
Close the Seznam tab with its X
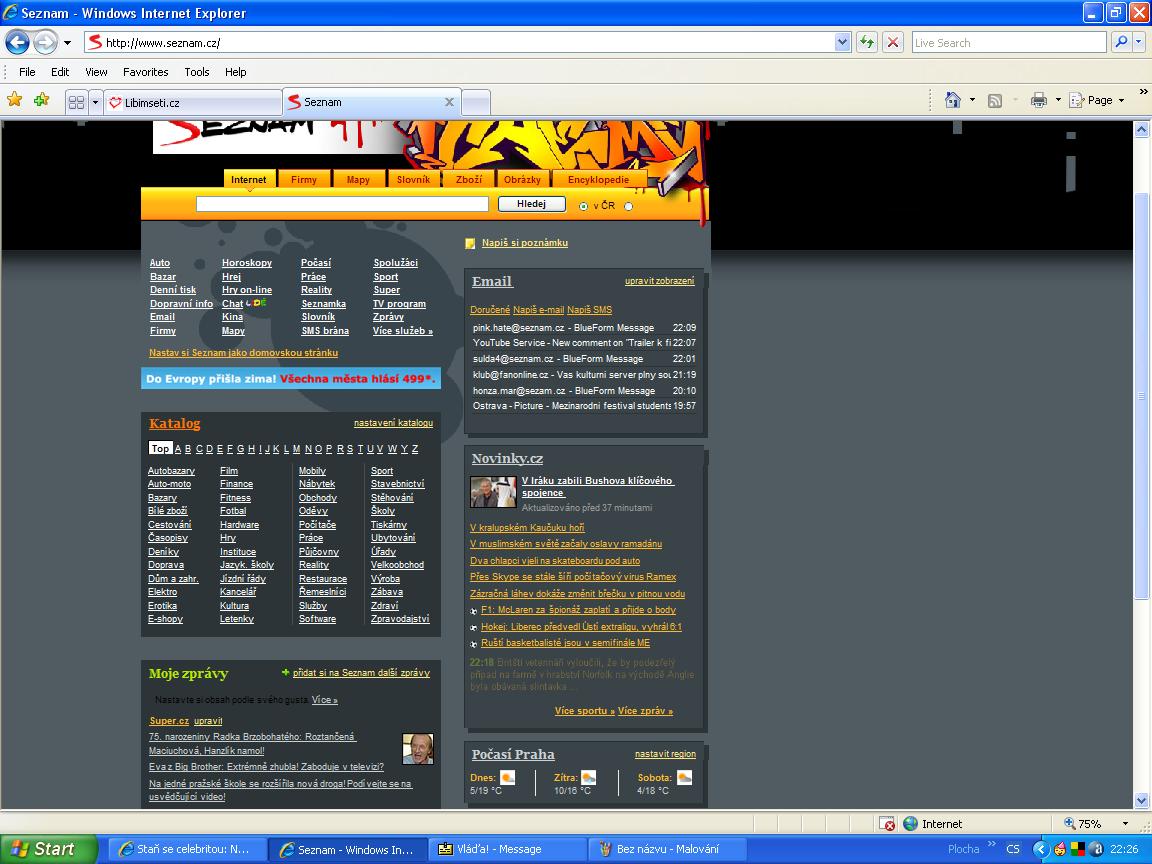point(449,102)
